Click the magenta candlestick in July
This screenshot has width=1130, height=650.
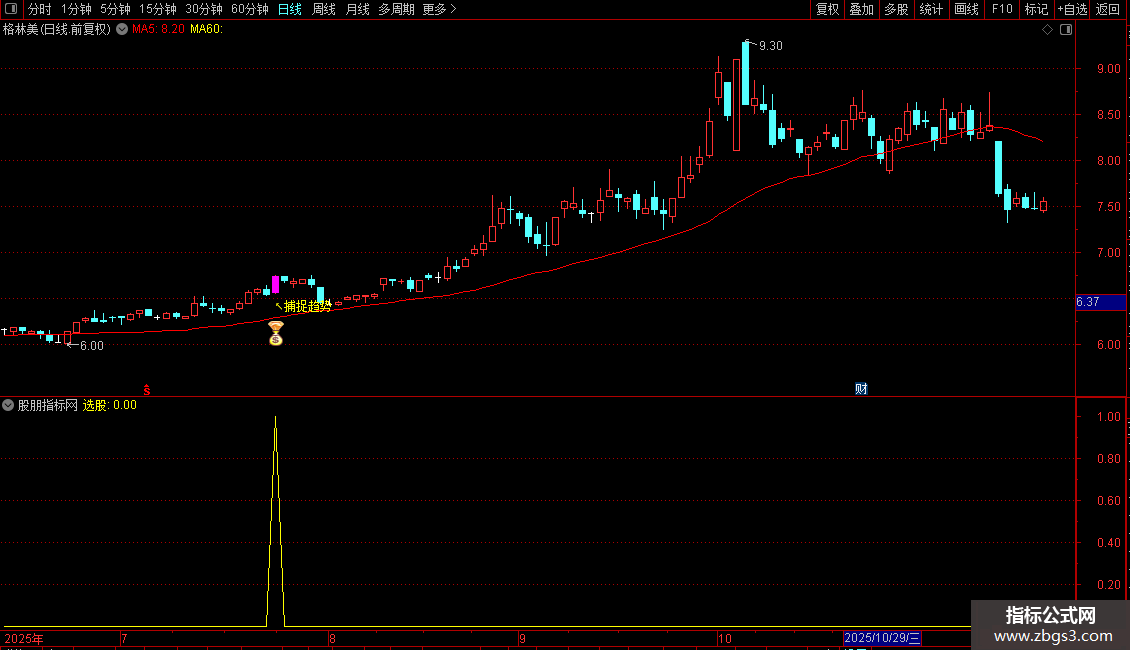pos(275,284)
